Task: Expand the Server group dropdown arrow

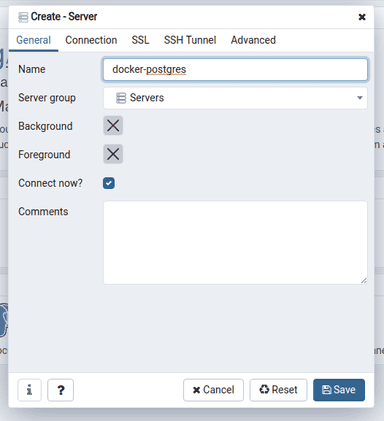Action: click(360, 98)
